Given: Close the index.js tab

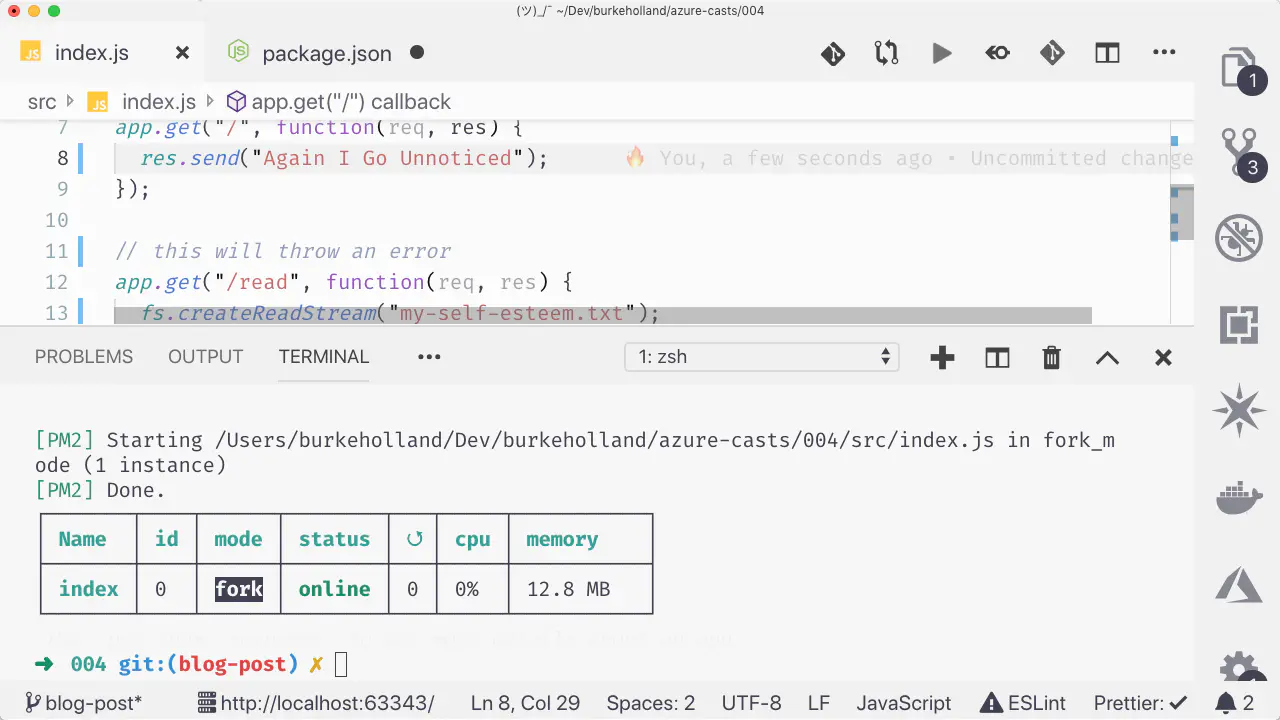Looking at the screenshot, I should pyautogui.click(x=182, y=53).
